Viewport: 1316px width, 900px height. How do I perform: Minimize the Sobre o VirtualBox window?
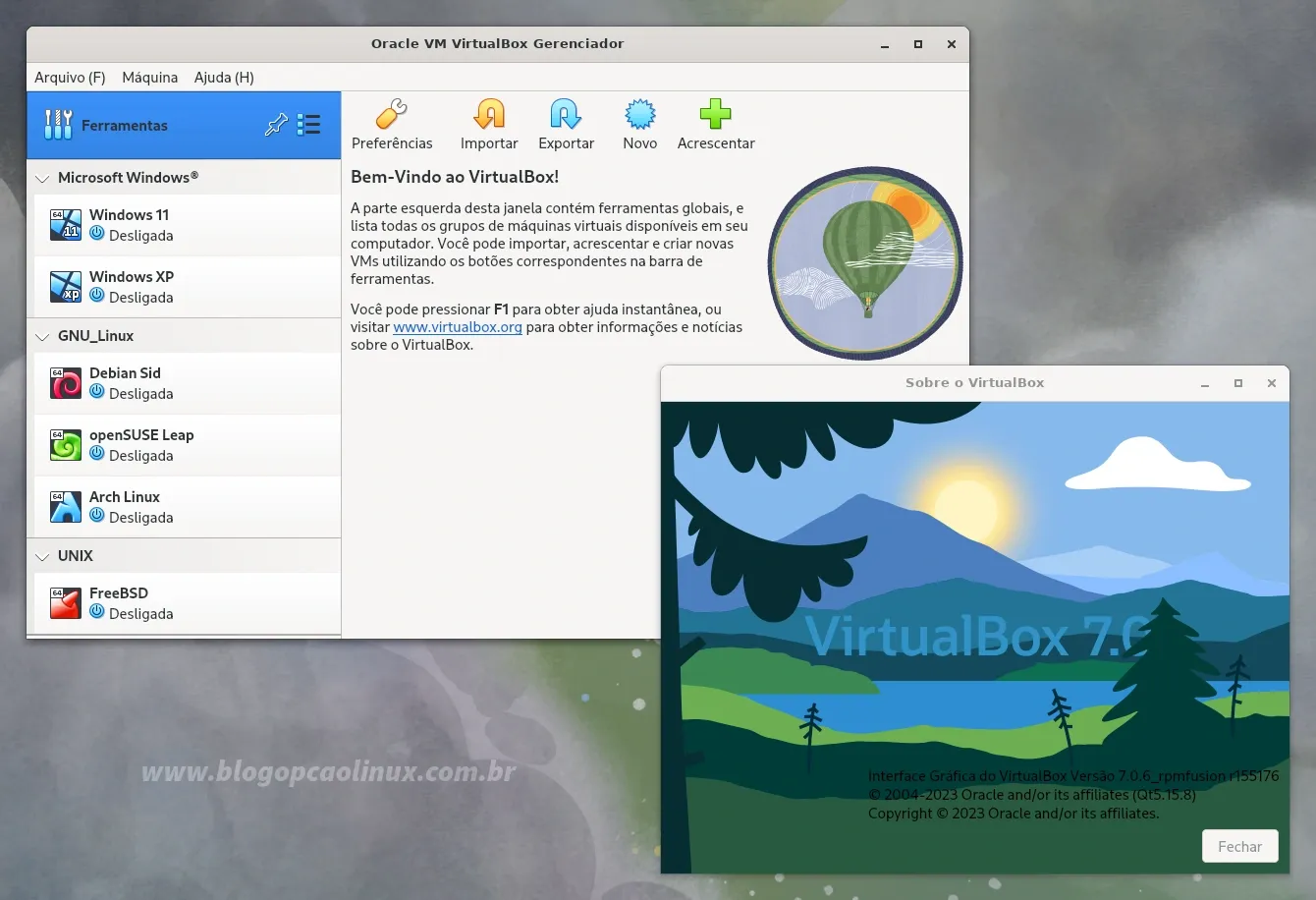point(1205,383)
